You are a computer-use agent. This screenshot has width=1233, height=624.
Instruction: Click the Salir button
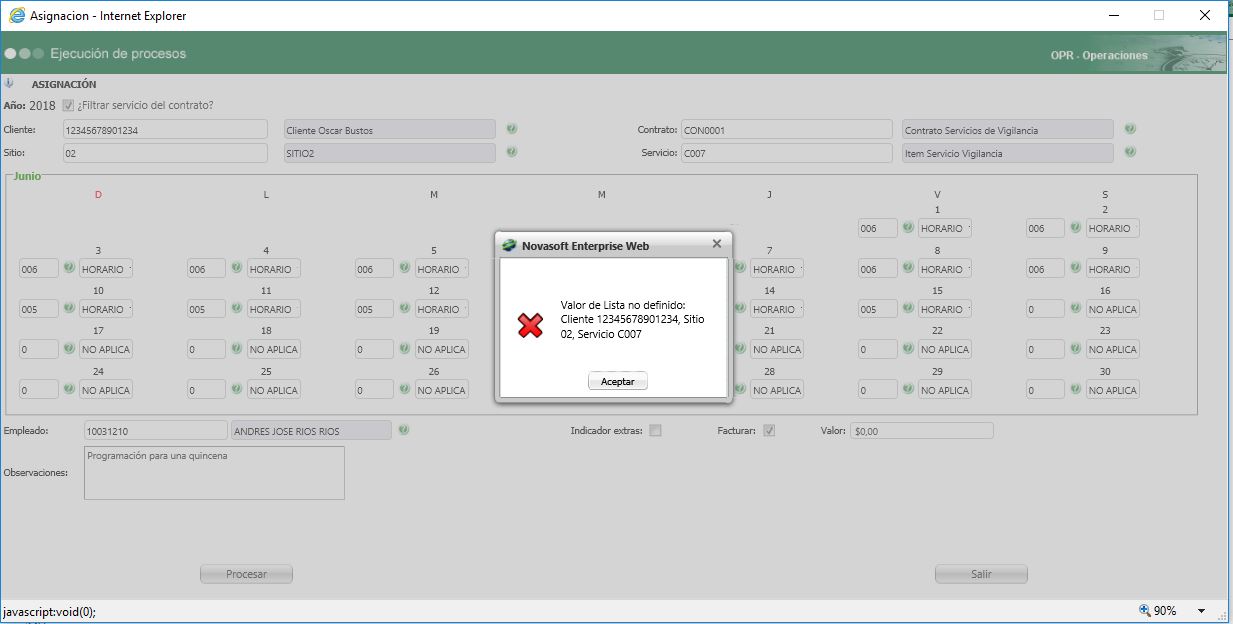pyautogui.click(x=981, y=574)
